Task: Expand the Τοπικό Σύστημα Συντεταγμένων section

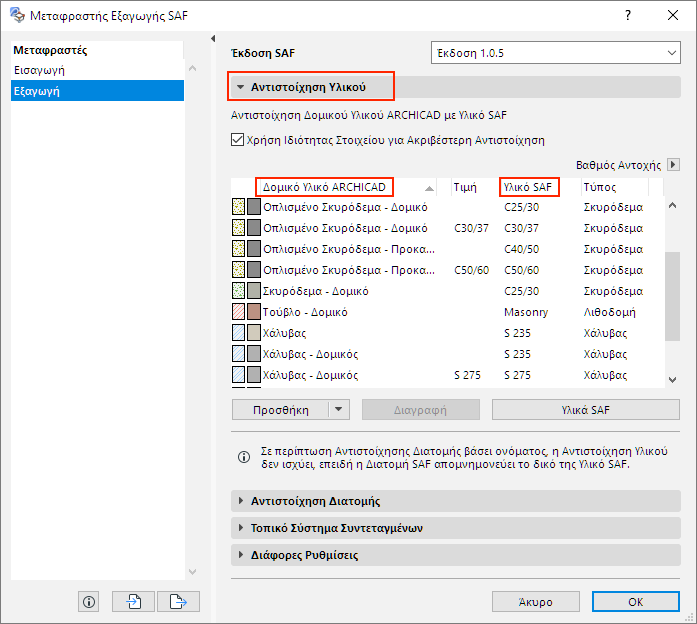Action: (240, 528)
